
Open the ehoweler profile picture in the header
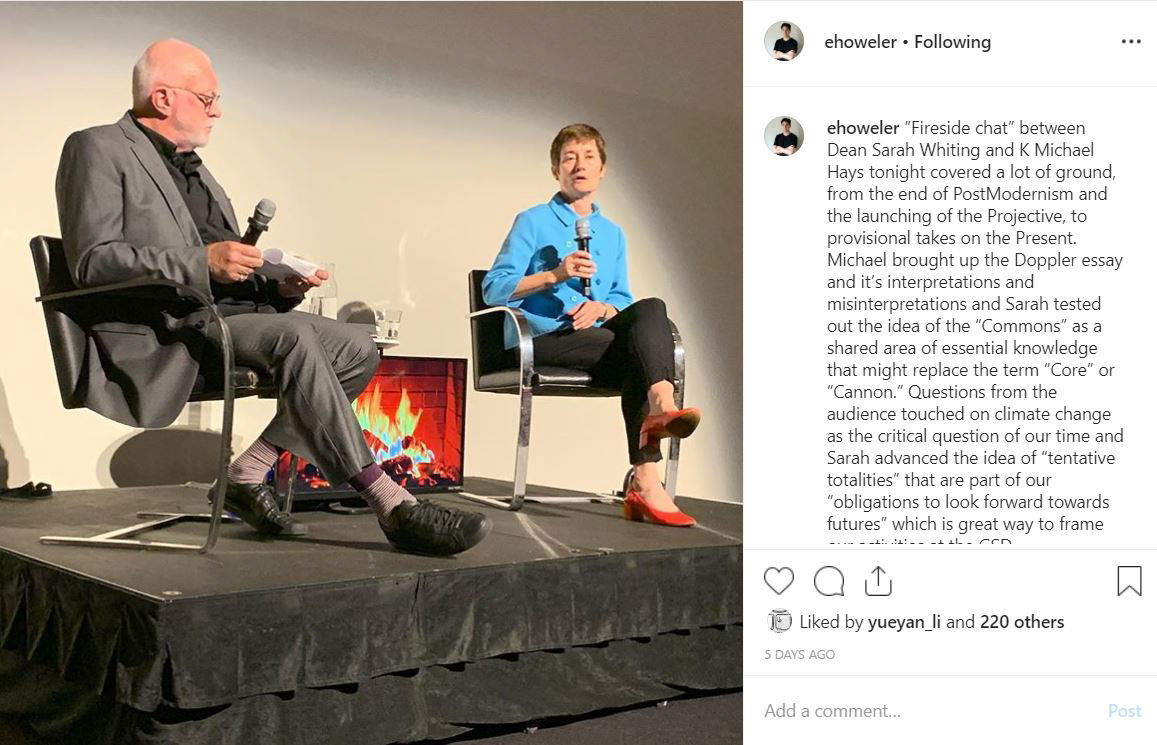[784, 41]
